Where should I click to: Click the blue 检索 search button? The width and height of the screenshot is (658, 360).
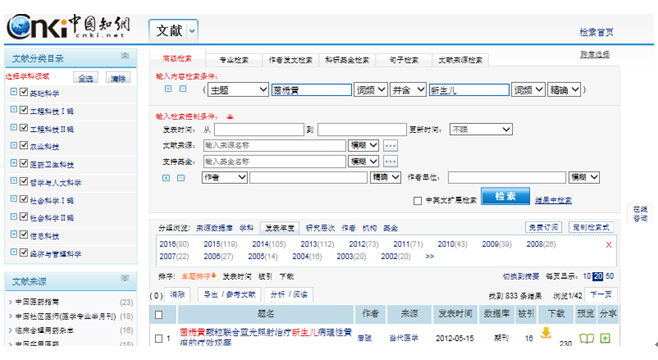505,196
